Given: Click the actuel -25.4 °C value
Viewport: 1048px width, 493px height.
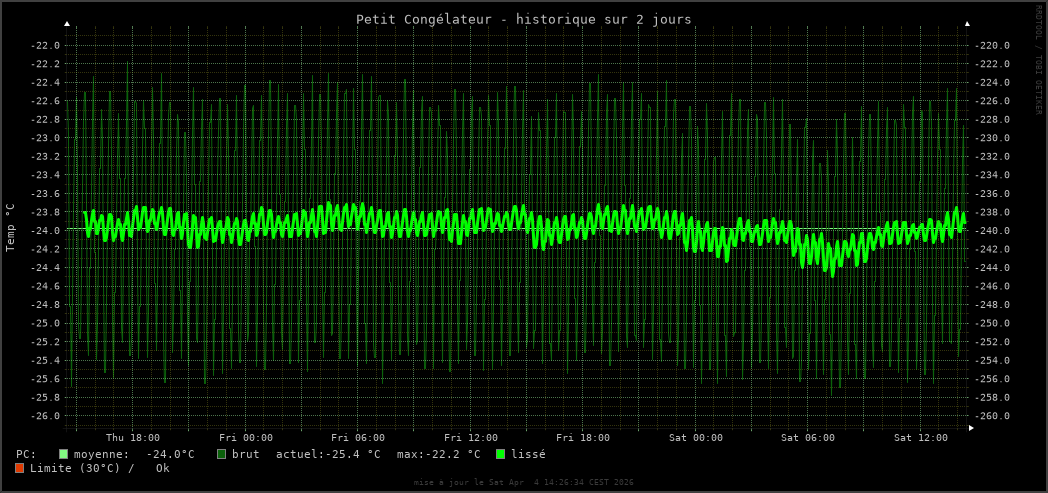Looking at the screenshot, I should click(x=328, y=454).
